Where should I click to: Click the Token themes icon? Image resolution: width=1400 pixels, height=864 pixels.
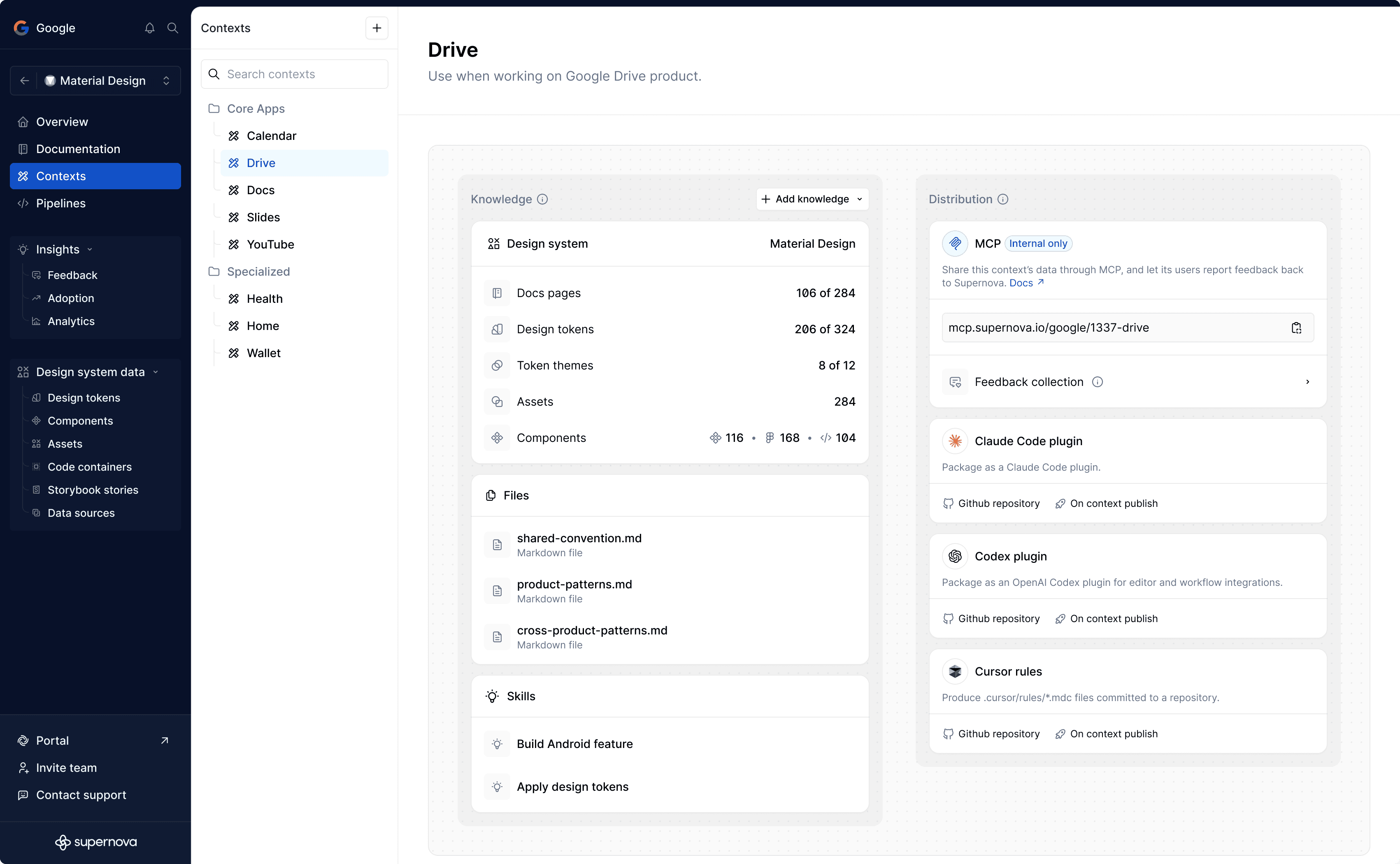click(497, 366)
